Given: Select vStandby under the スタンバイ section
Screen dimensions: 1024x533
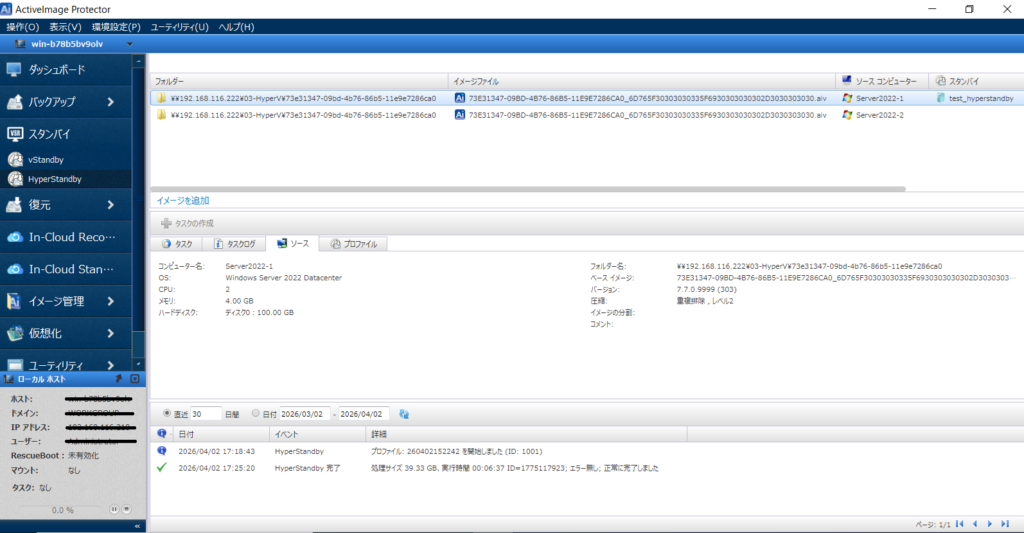Looking at the screenshot, I should tap(47, 160).
